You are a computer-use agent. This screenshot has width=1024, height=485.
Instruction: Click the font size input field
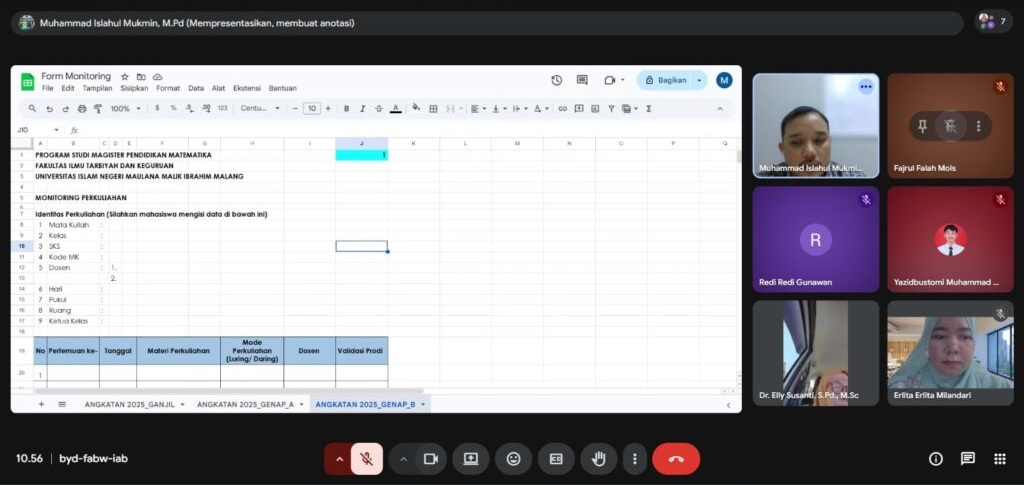[312, 108]
